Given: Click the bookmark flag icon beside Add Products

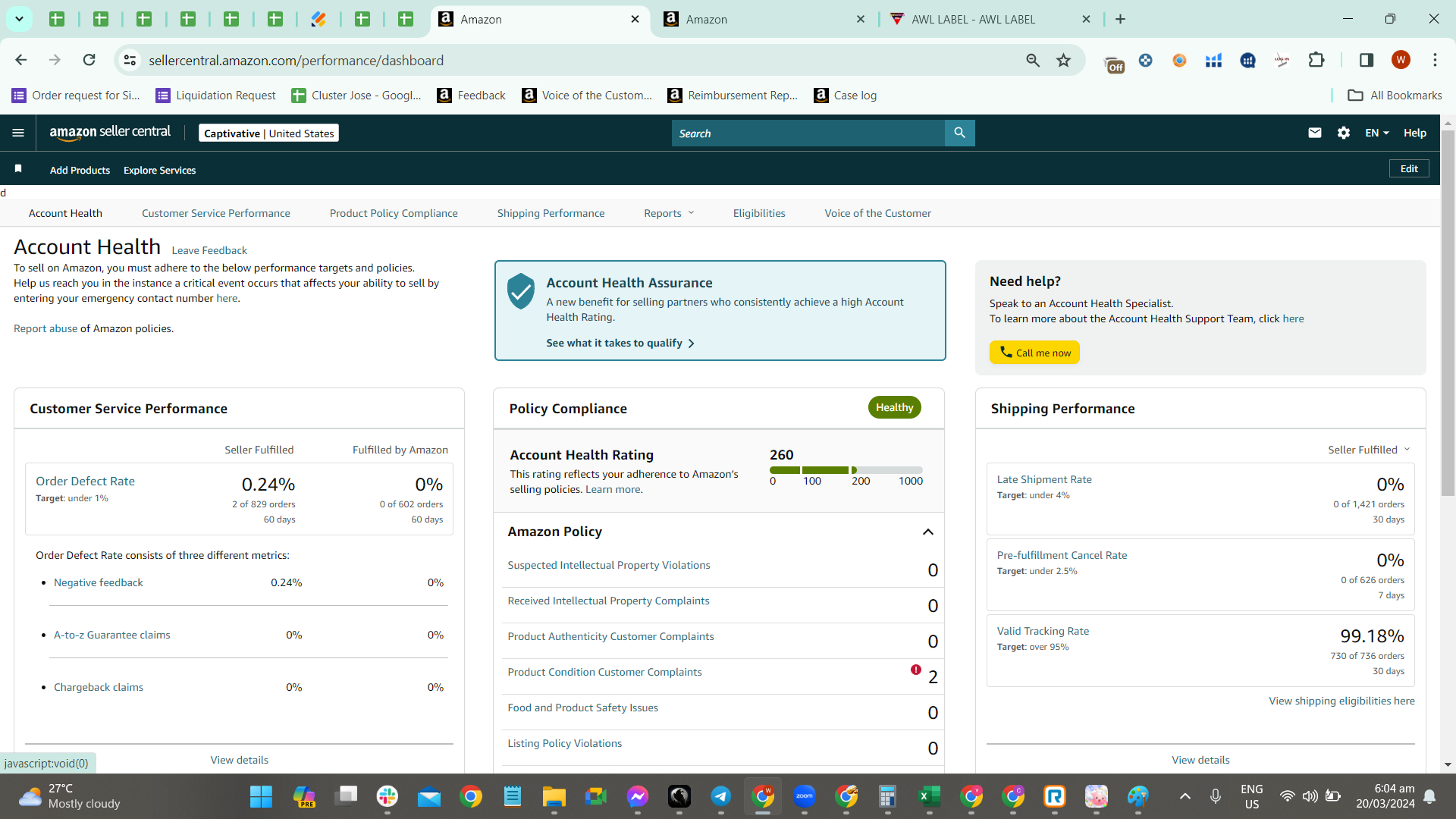Looking at the screenshot, I should 18,168.
